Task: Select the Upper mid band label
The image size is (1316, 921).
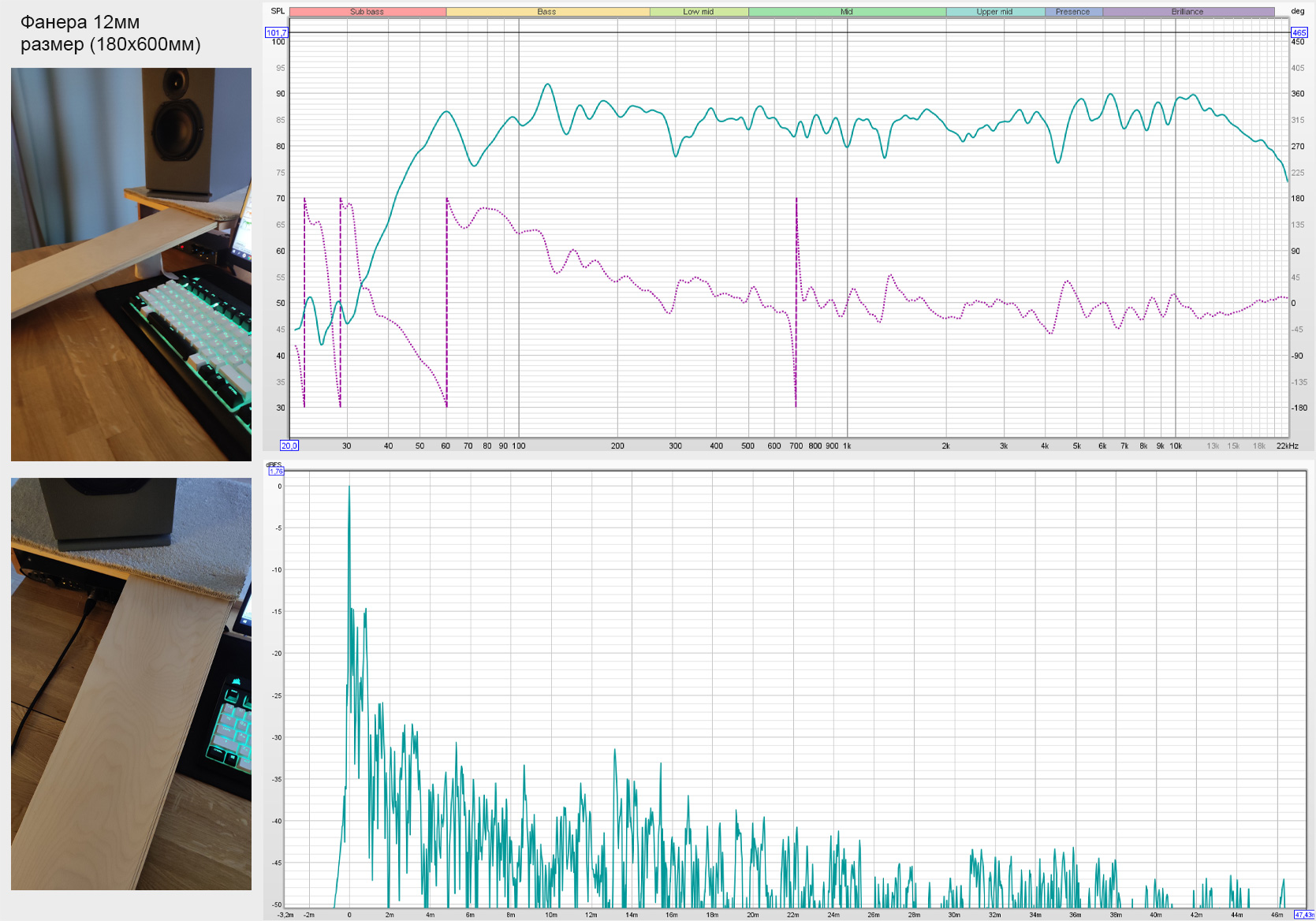Action: tap(995, 12)
